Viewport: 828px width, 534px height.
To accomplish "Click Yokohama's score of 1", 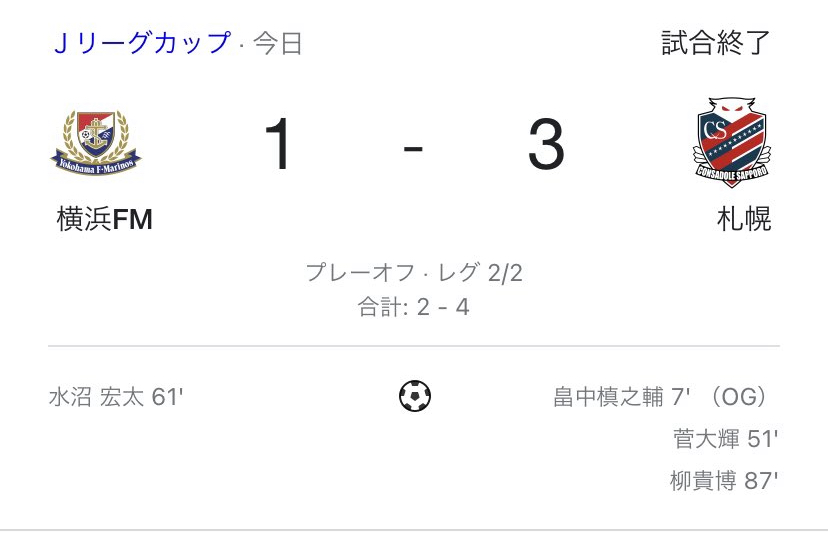I will pos(279,146).
